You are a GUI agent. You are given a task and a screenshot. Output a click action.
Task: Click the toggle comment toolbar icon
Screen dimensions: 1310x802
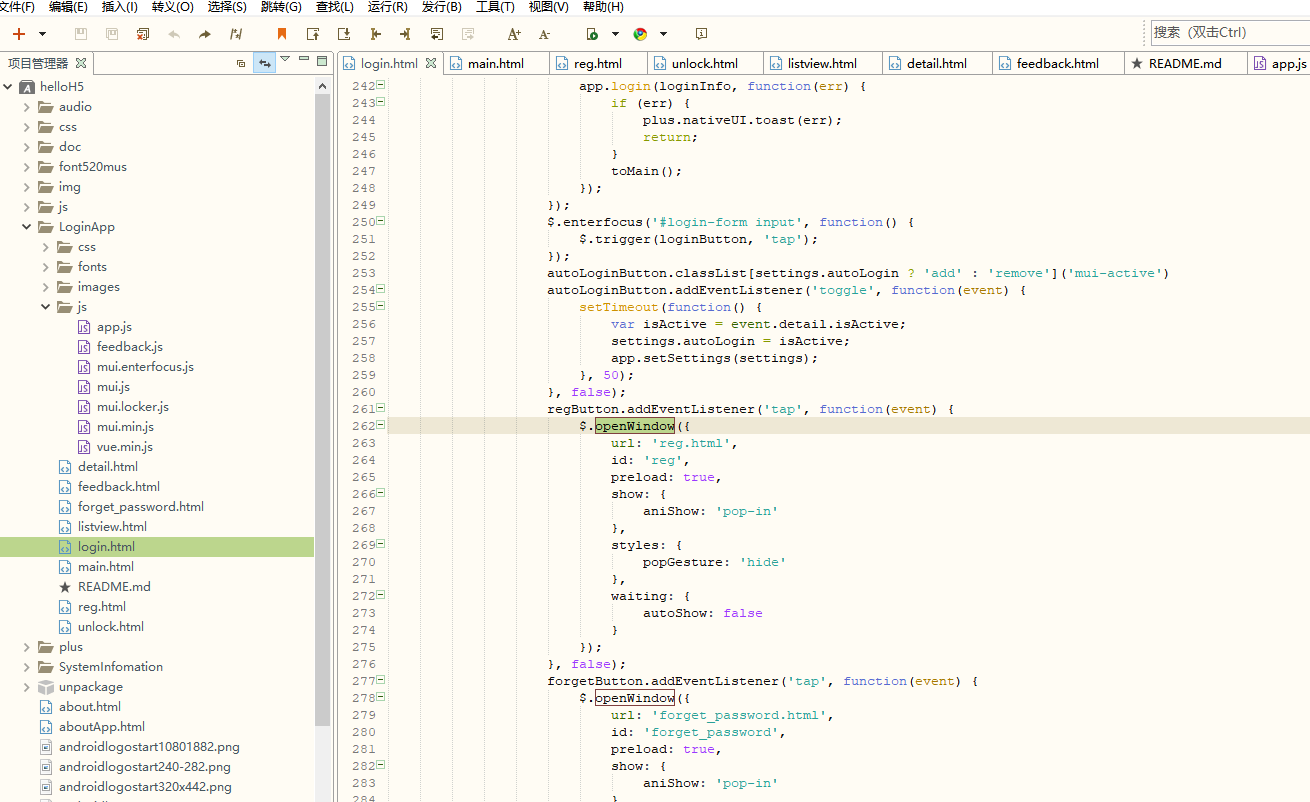click(236, 34)
